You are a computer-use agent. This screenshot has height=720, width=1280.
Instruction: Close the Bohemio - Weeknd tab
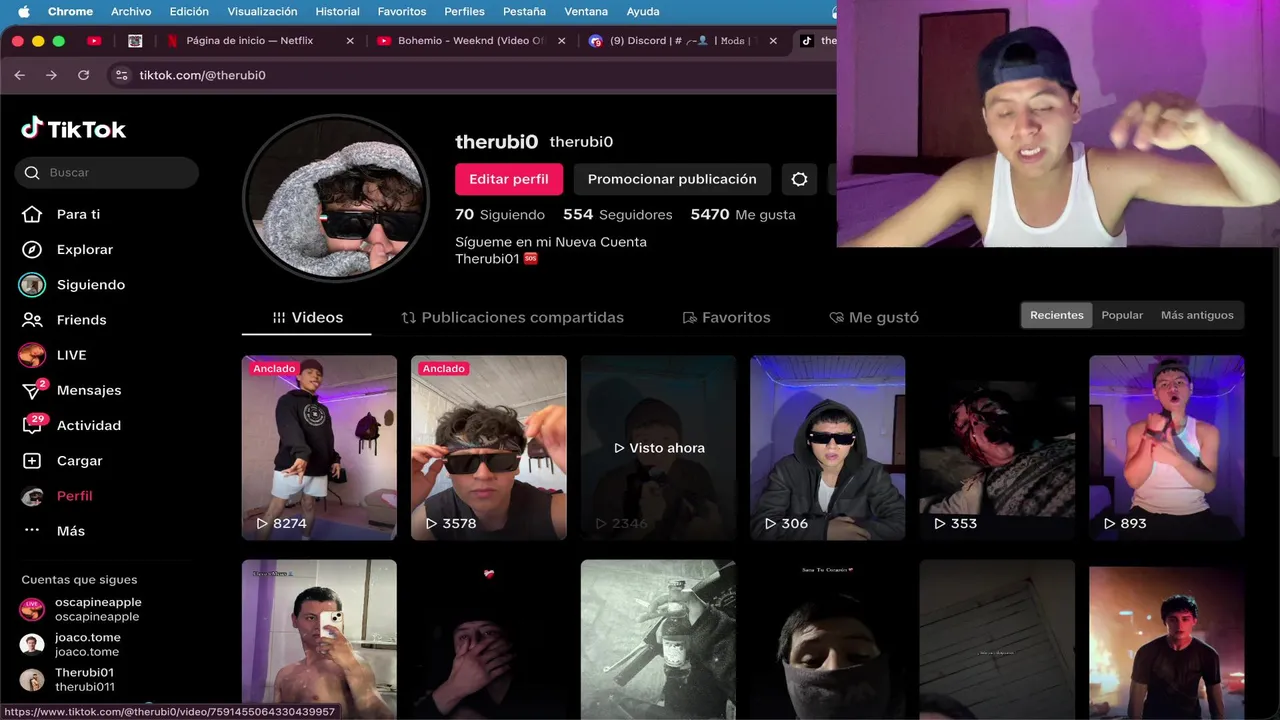561,41
